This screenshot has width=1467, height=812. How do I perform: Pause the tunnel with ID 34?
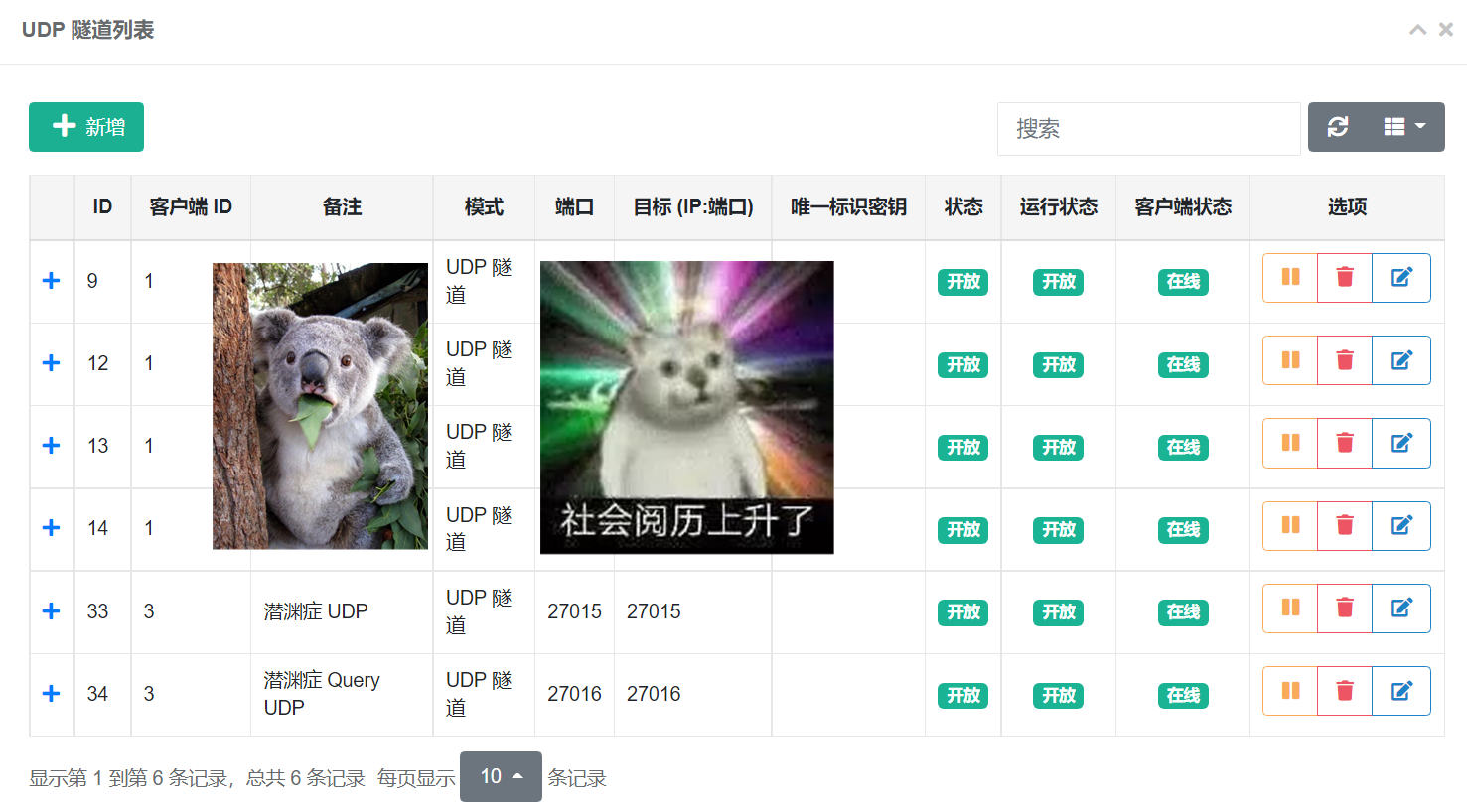point(1290,691)
